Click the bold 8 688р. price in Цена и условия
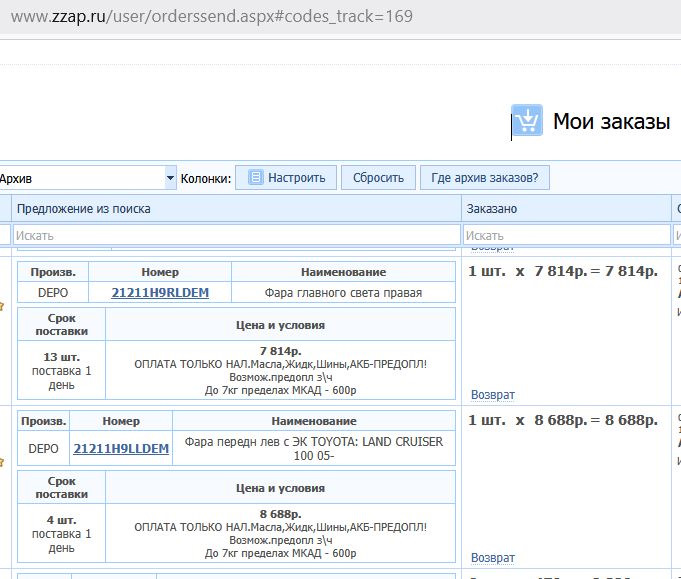 (x=281, y=514)
